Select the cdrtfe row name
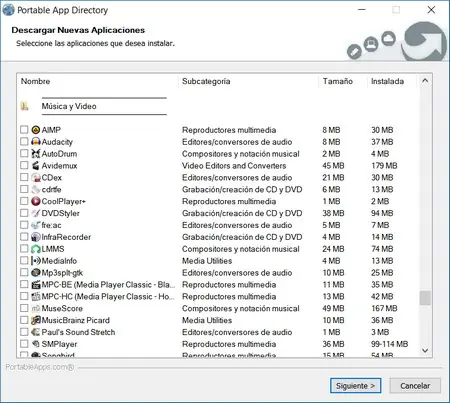The width and height of the screenshot is (450, 403). click(51, 189)
